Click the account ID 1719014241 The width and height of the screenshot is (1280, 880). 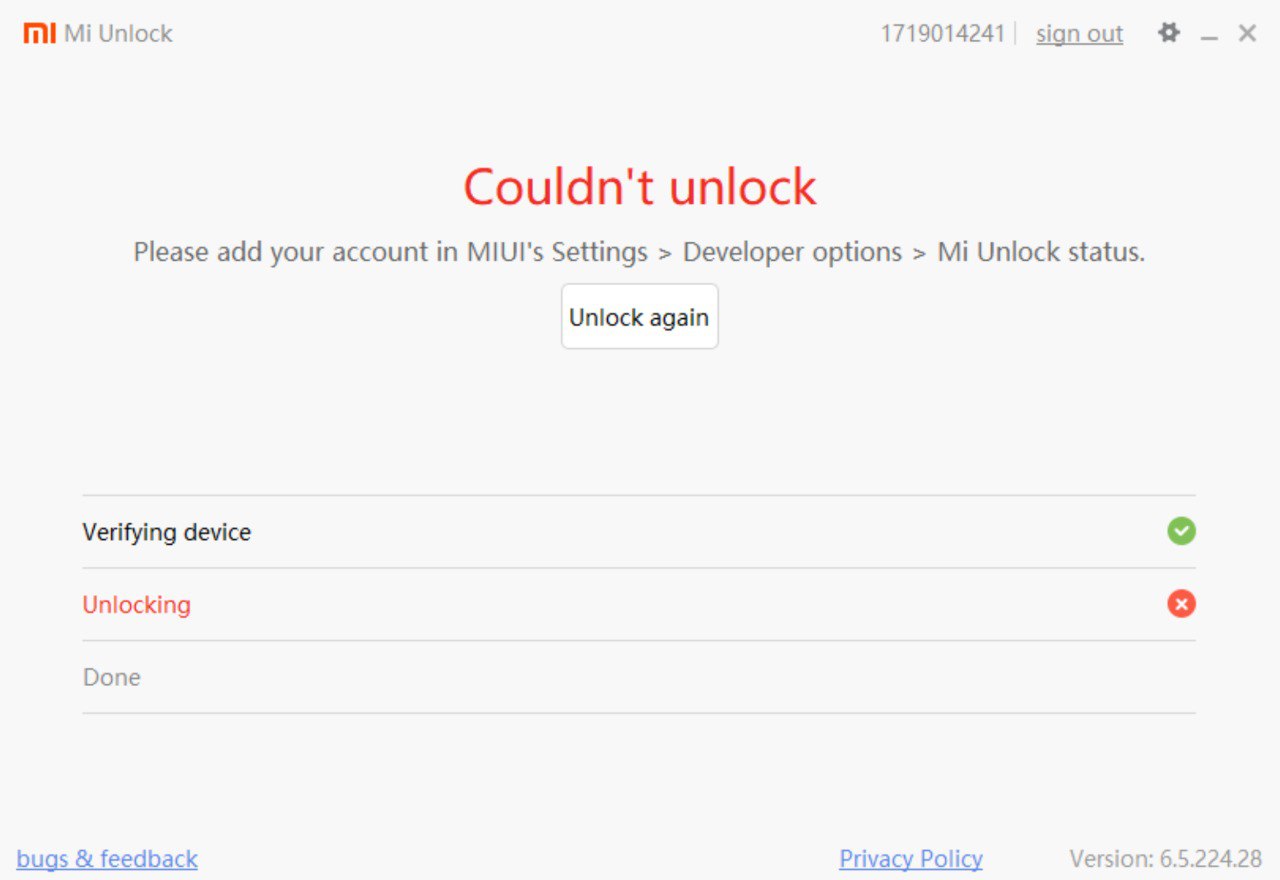942,34
